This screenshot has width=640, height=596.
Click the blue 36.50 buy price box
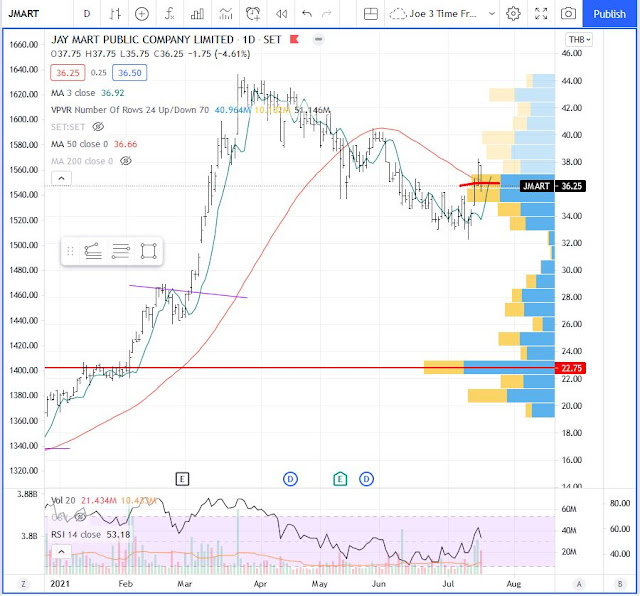click(x=129, y=73)
